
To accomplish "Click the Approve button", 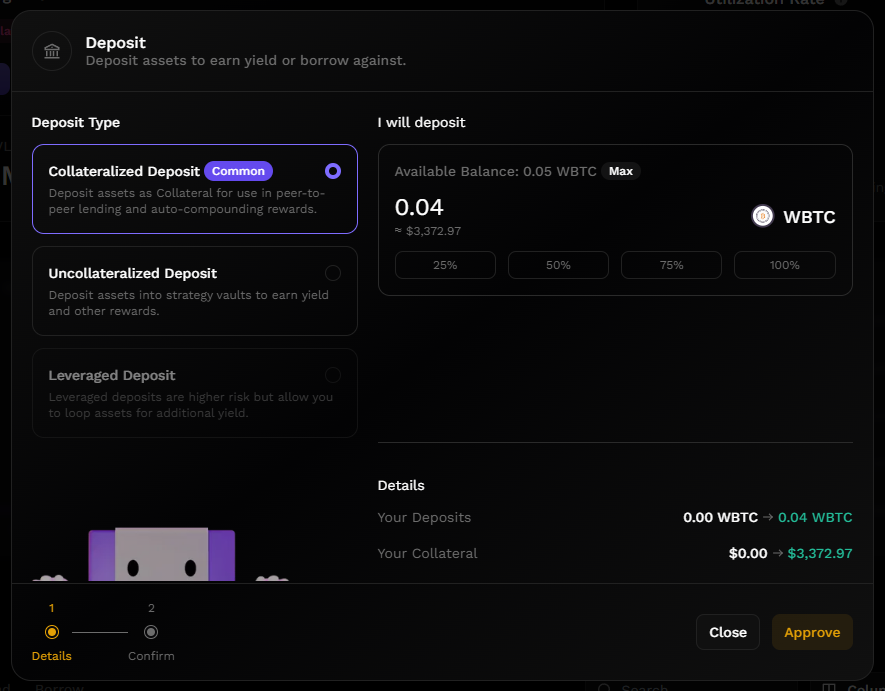I will click(812, 632).
